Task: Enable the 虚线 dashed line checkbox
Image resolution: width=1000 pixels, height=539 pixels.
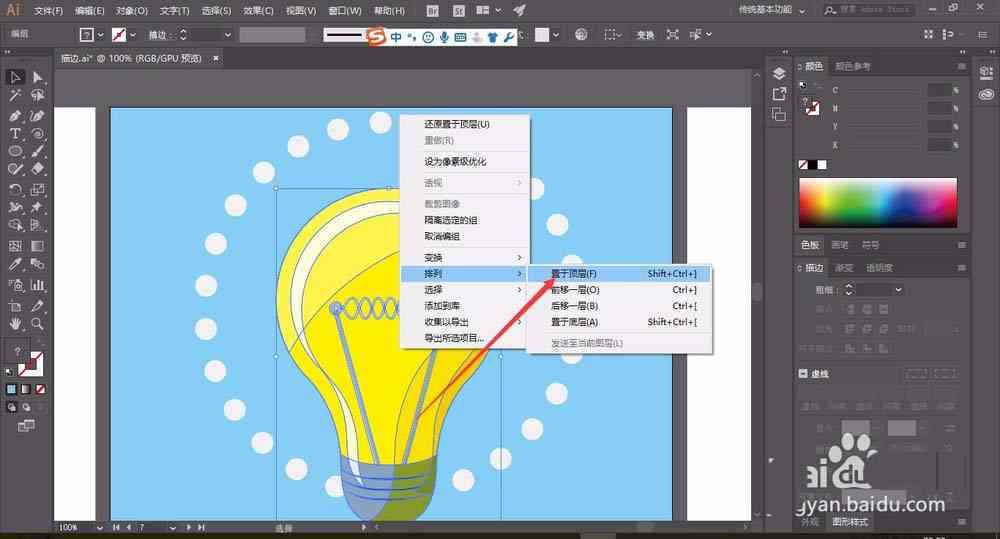Action: (x=803, y=374)
